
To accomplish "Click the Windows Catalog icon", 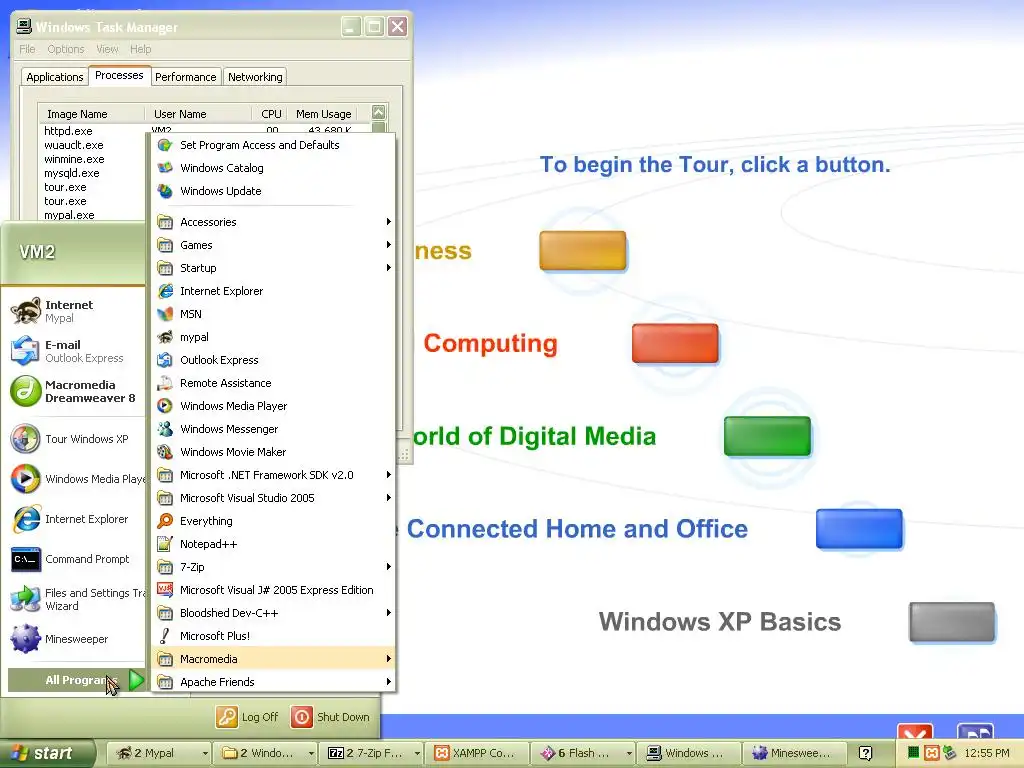I will coord(165,168).
